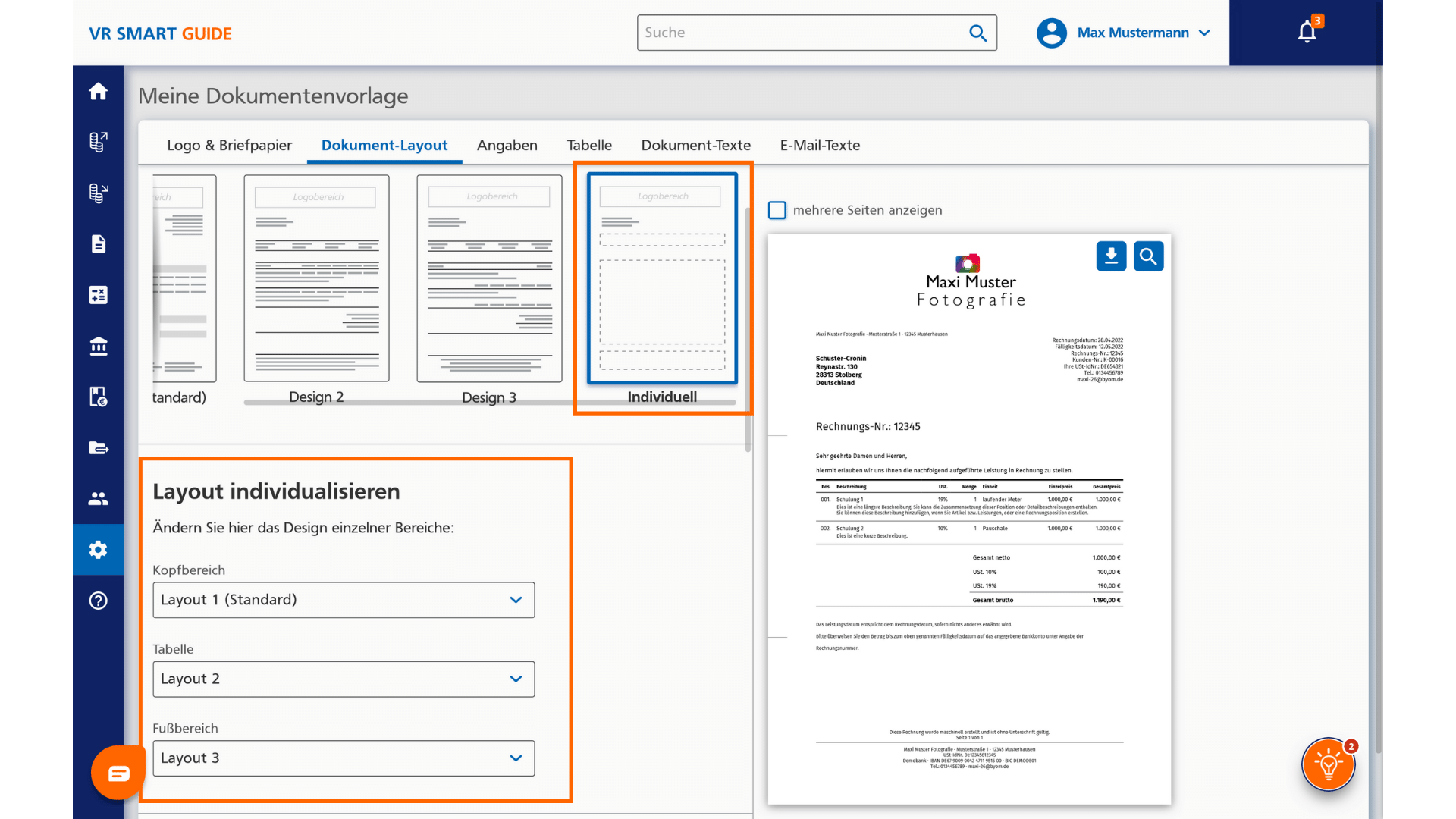The height and width of the screenshot is (819, 1456).
Task: Click the incoming payments coins icon
Action: tap(98, 193)
